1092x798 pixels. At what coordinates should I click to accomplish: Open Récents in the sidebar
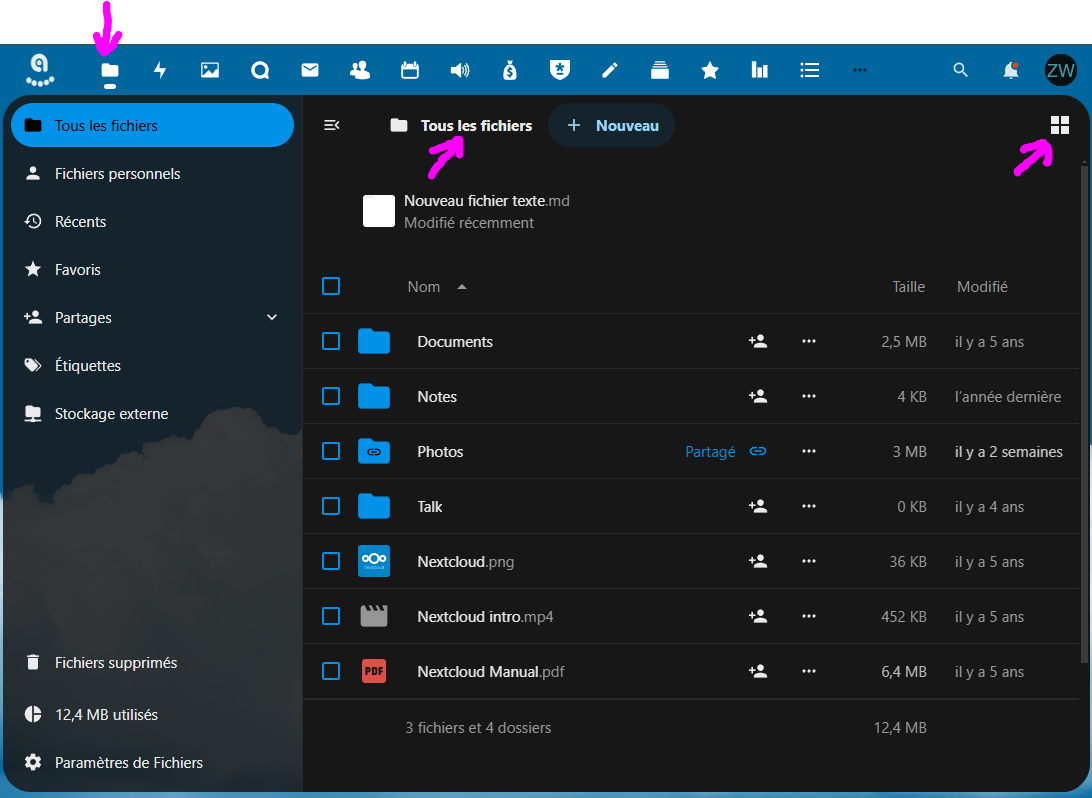80,222
